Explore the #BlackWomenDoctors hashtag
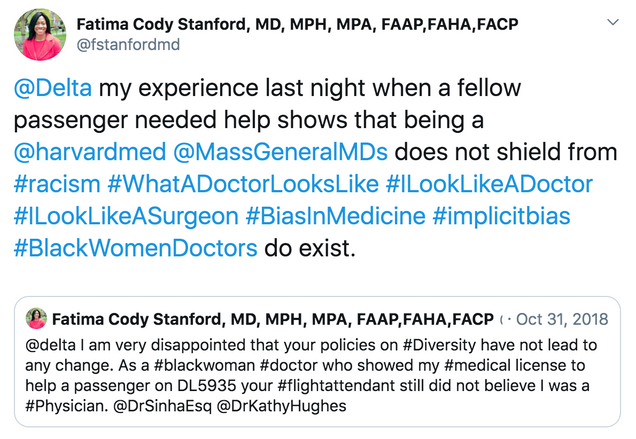The width and height of the screenshot is (636, 439). pos(135,247)
